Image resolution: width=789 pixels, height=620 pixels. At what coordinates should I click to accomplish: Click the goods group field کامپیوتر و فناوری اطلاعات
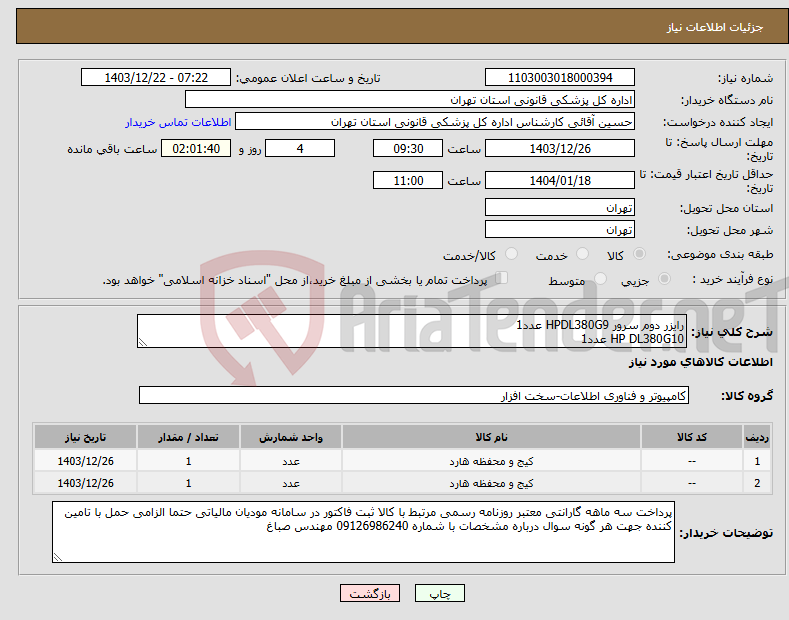(x=414, y=396)
